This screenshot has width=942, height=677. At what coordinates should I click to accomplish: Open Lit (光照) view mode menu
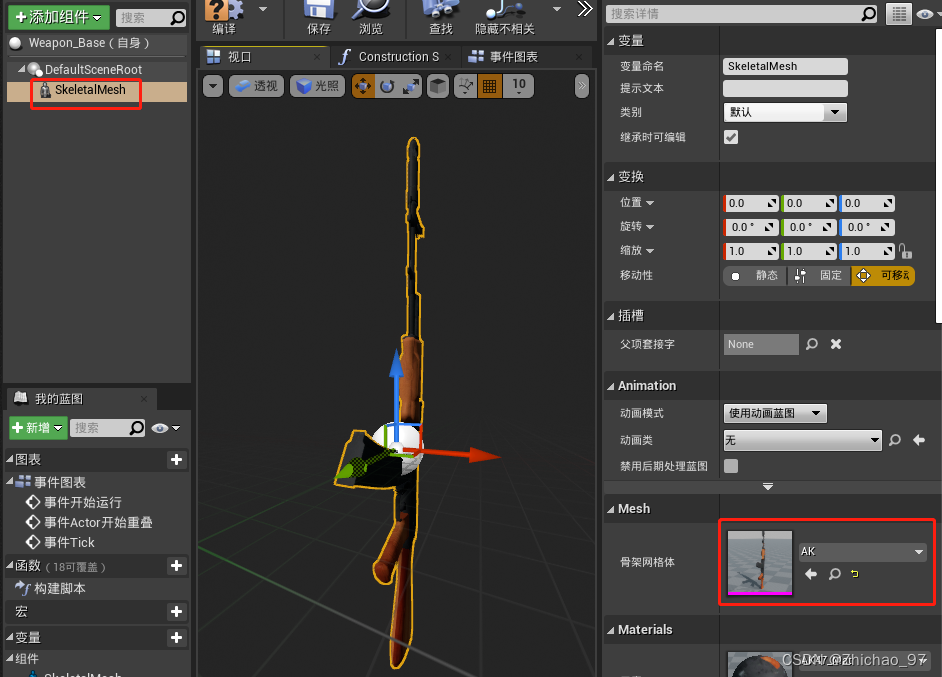click(318, 87)
